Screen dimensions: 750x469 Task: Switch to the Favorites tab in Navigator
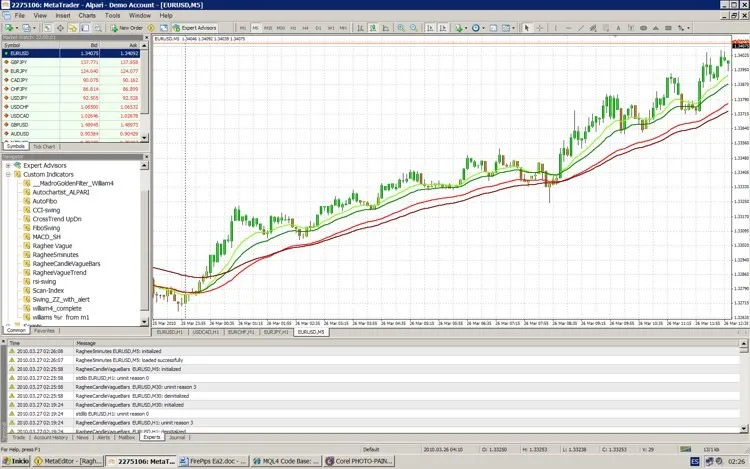pos(44,329)
